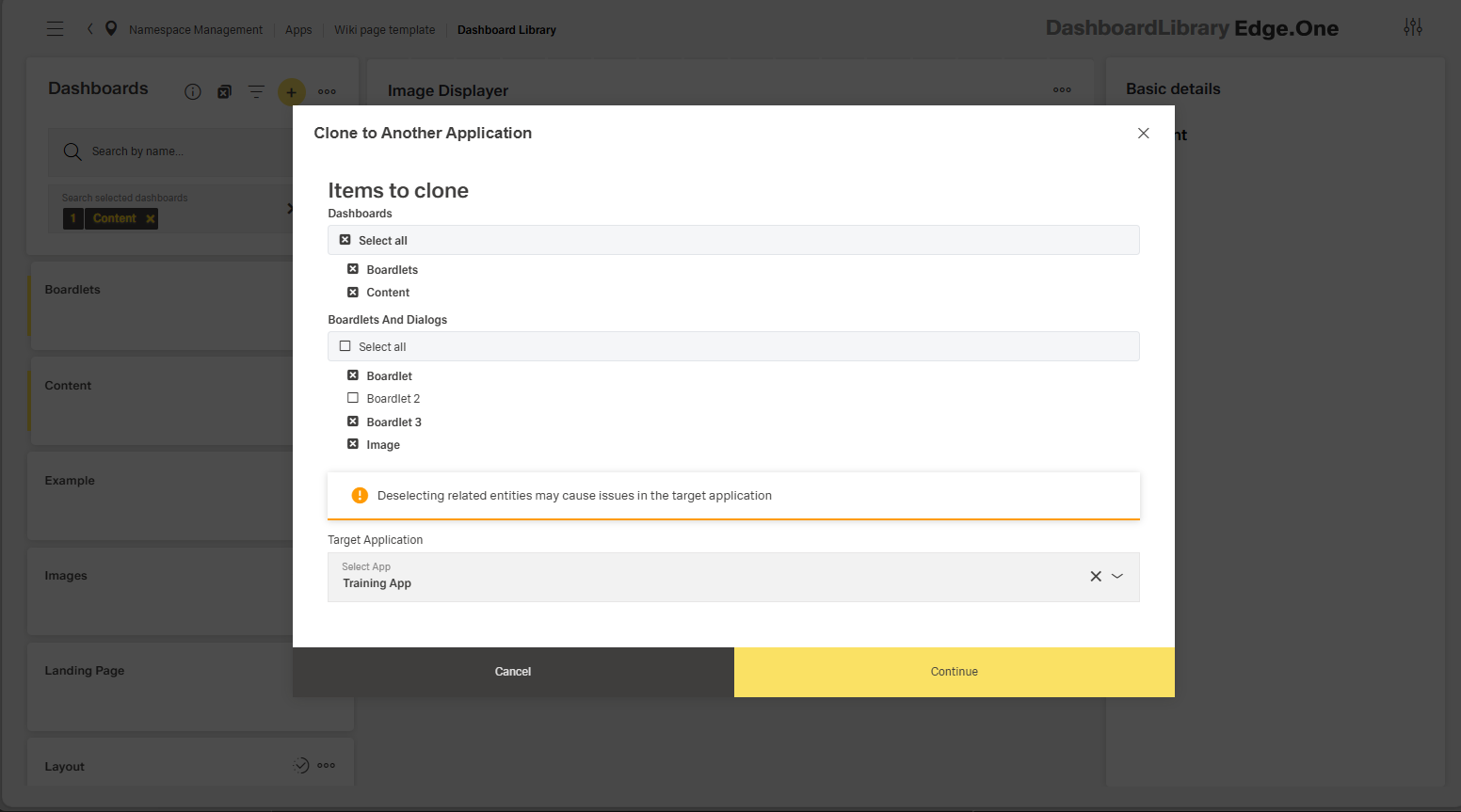Open the Wiki page template breadcrumb

[x=384, y=30]
